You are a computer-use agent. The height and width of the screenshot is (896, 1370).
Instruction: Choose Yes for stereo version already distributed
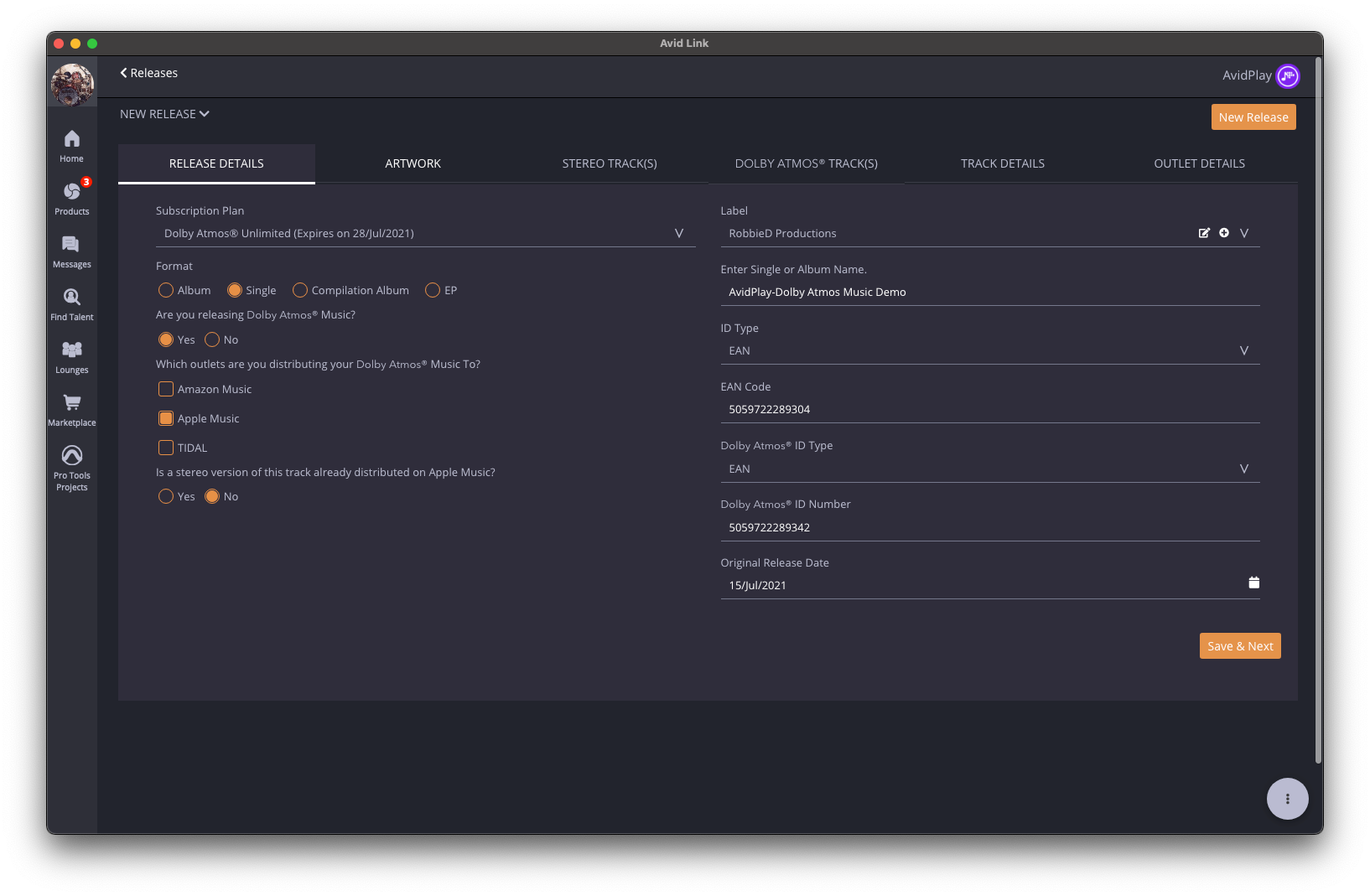[166, 496]
